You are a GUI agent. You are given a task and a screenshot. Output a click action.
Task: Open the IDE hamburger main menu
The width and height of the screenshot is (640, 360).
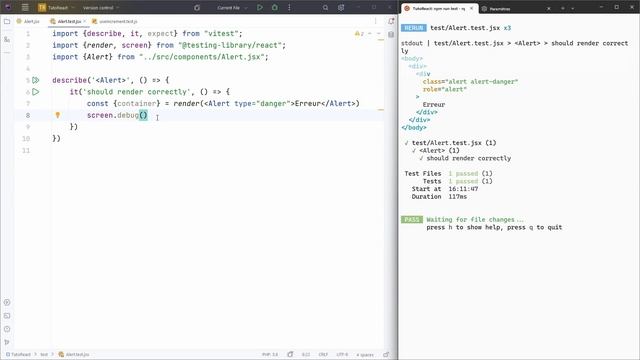tap(25, 7)
